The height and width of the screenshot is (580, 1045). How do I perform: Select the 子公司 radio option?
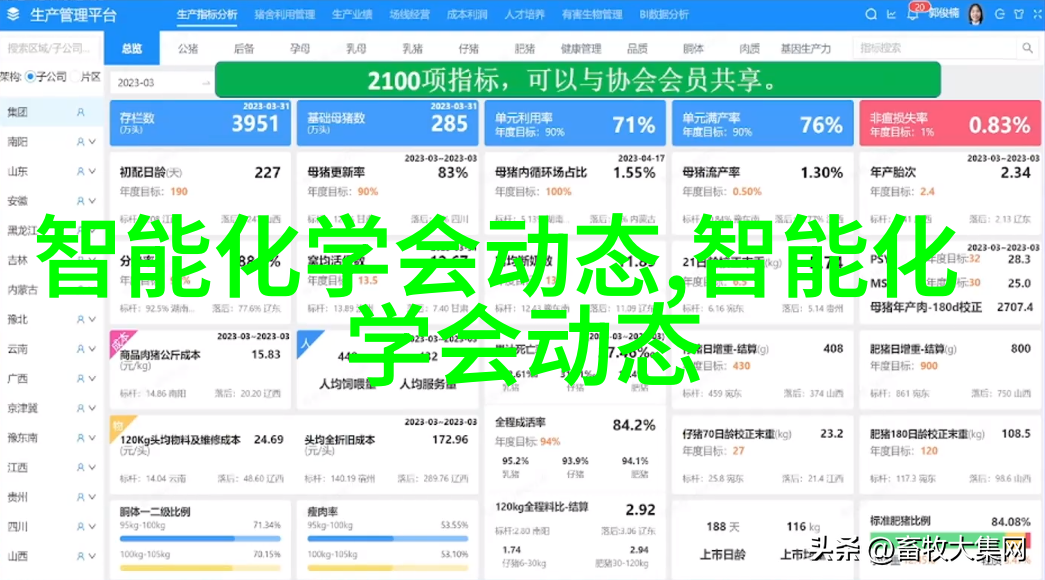30,77
